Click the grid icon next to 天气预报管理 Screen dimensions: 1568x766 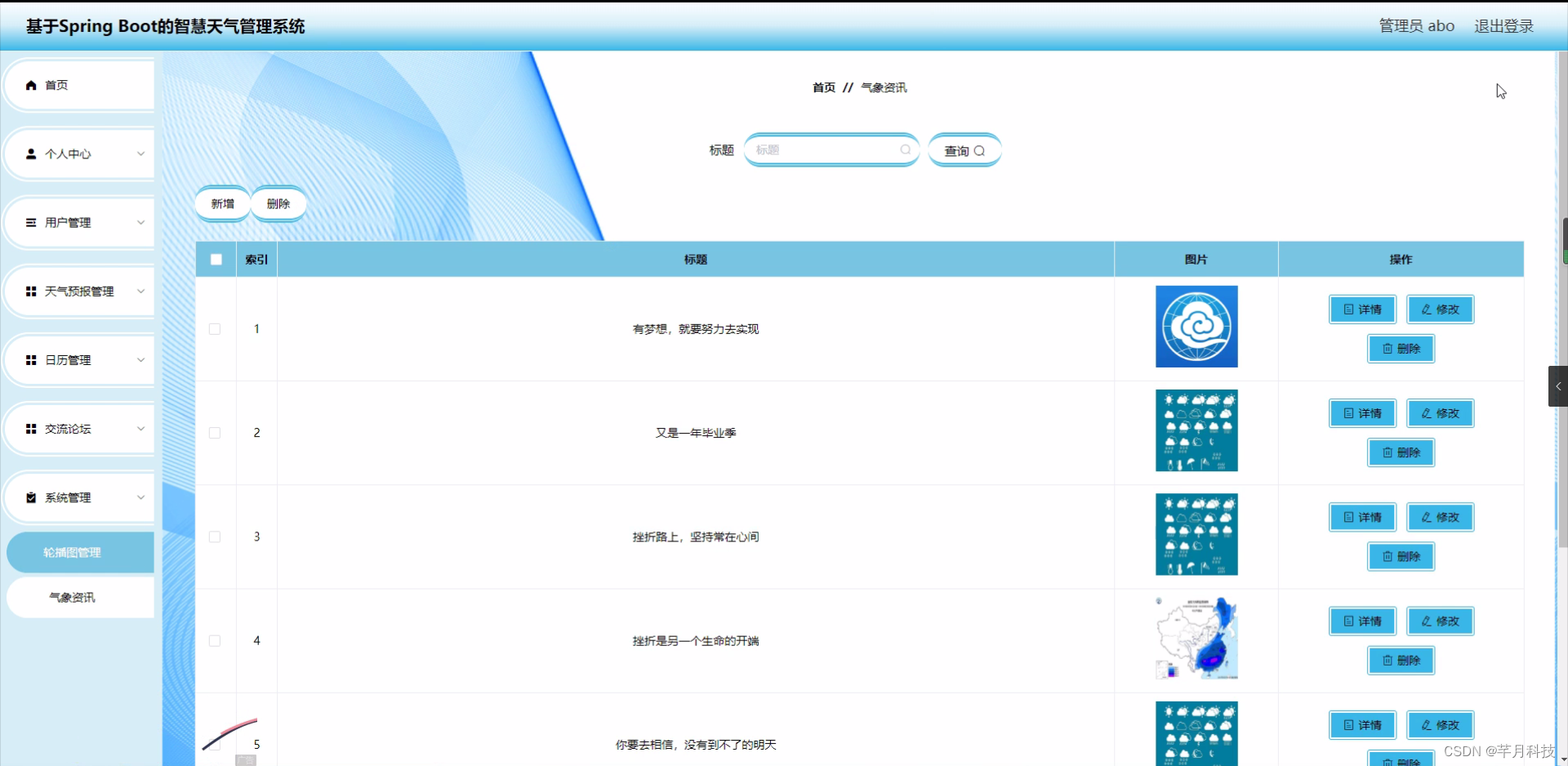pos(31,291)
